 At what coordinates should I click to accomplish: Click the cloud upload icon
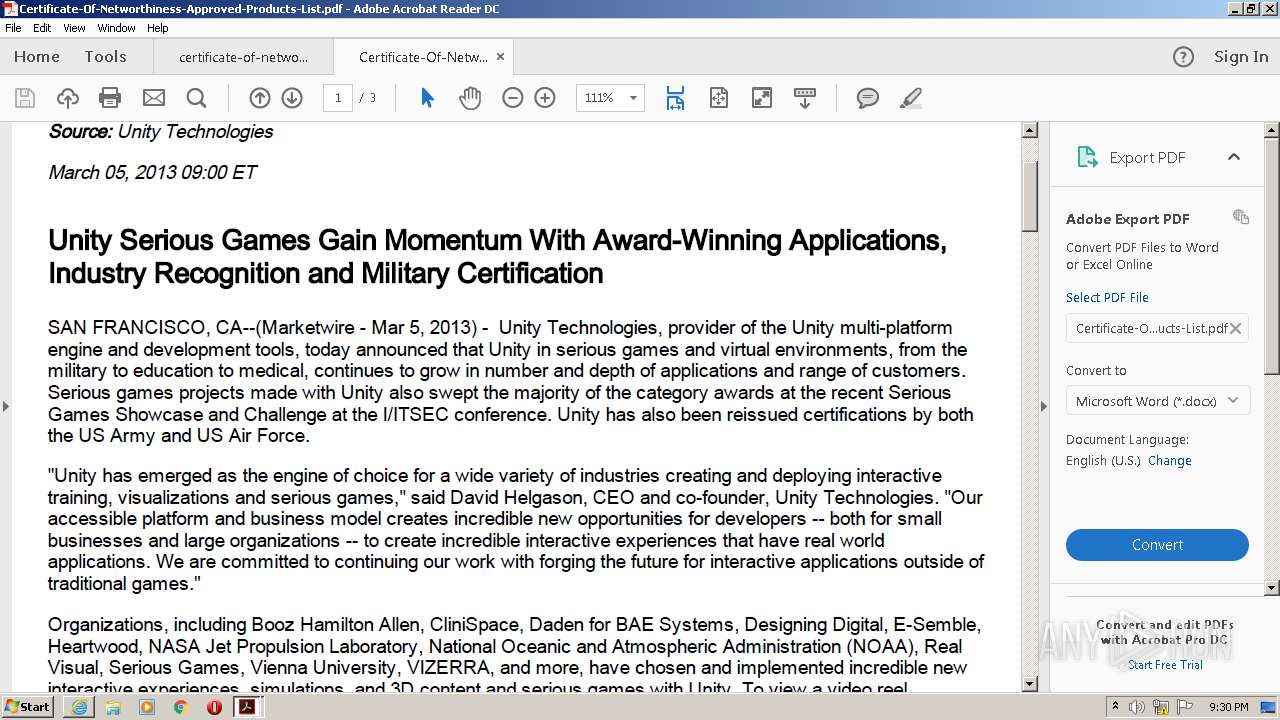(x=67, y=98)
